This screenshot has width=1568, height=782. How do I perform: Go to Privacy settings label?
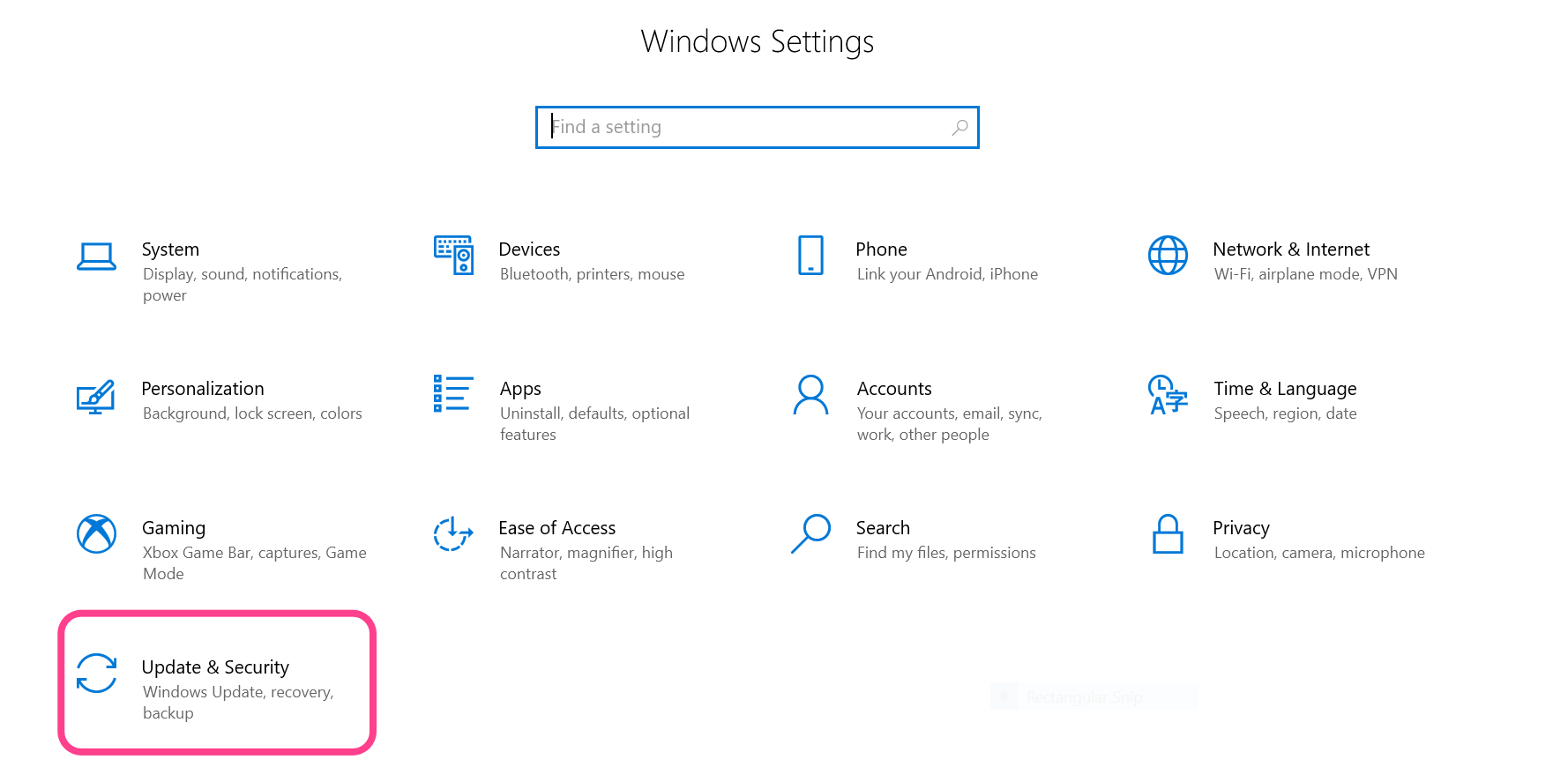(x=1240, y=528)
